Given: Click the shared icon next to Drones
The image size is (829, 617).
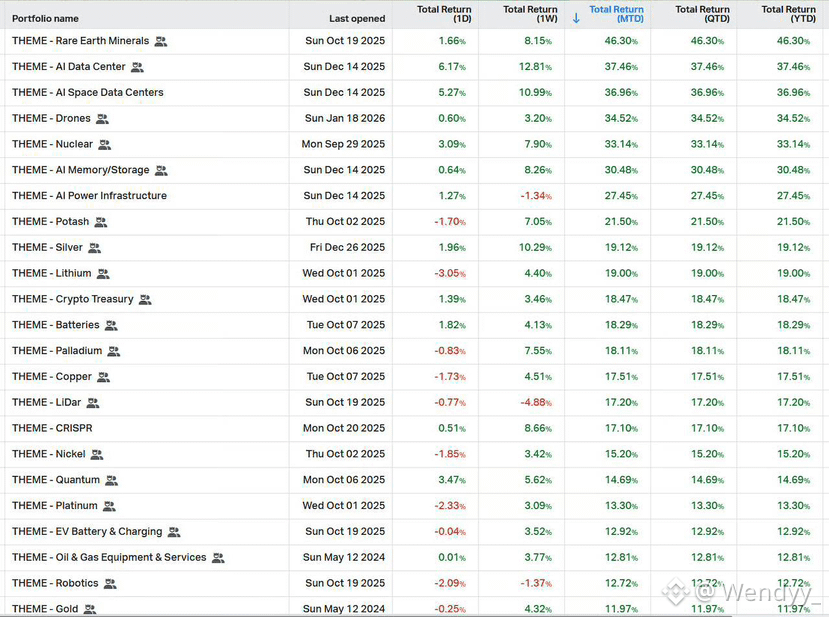Looking at the screenshot, I should (102, 119).
